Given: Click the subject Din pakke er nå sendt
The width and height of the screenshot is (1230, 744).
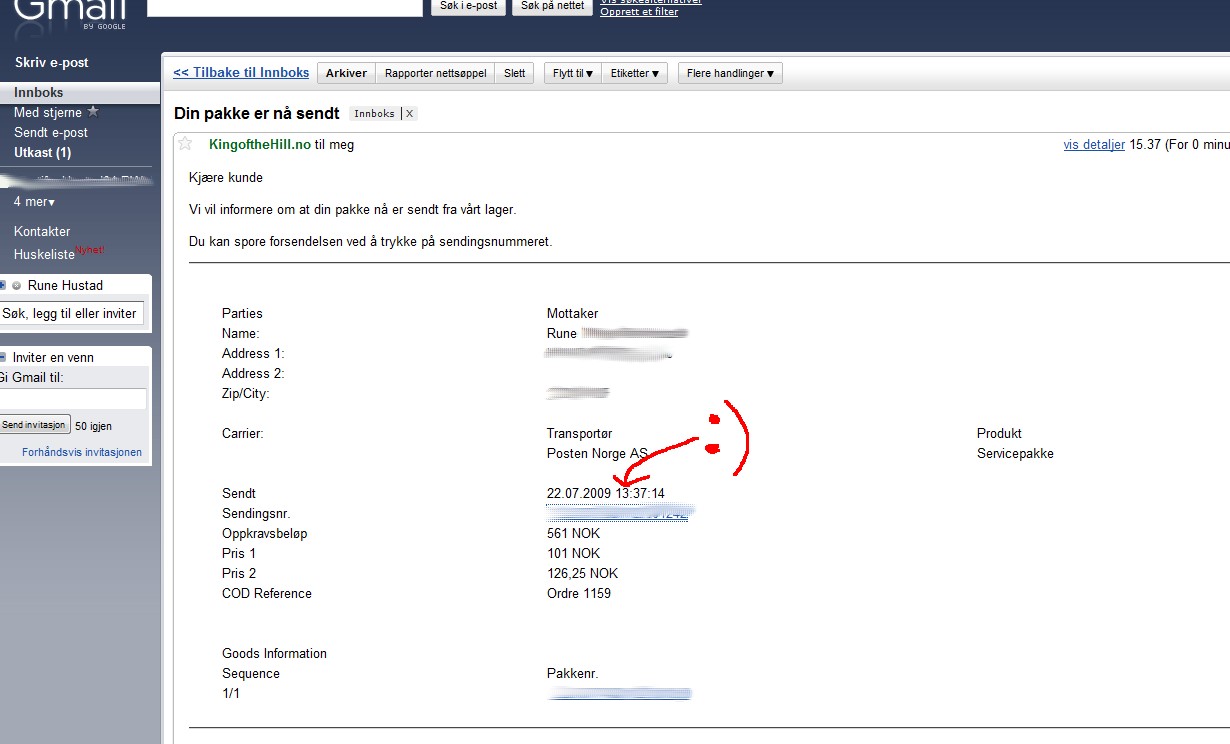Looking at the screenshot, I should click(257, 113).
